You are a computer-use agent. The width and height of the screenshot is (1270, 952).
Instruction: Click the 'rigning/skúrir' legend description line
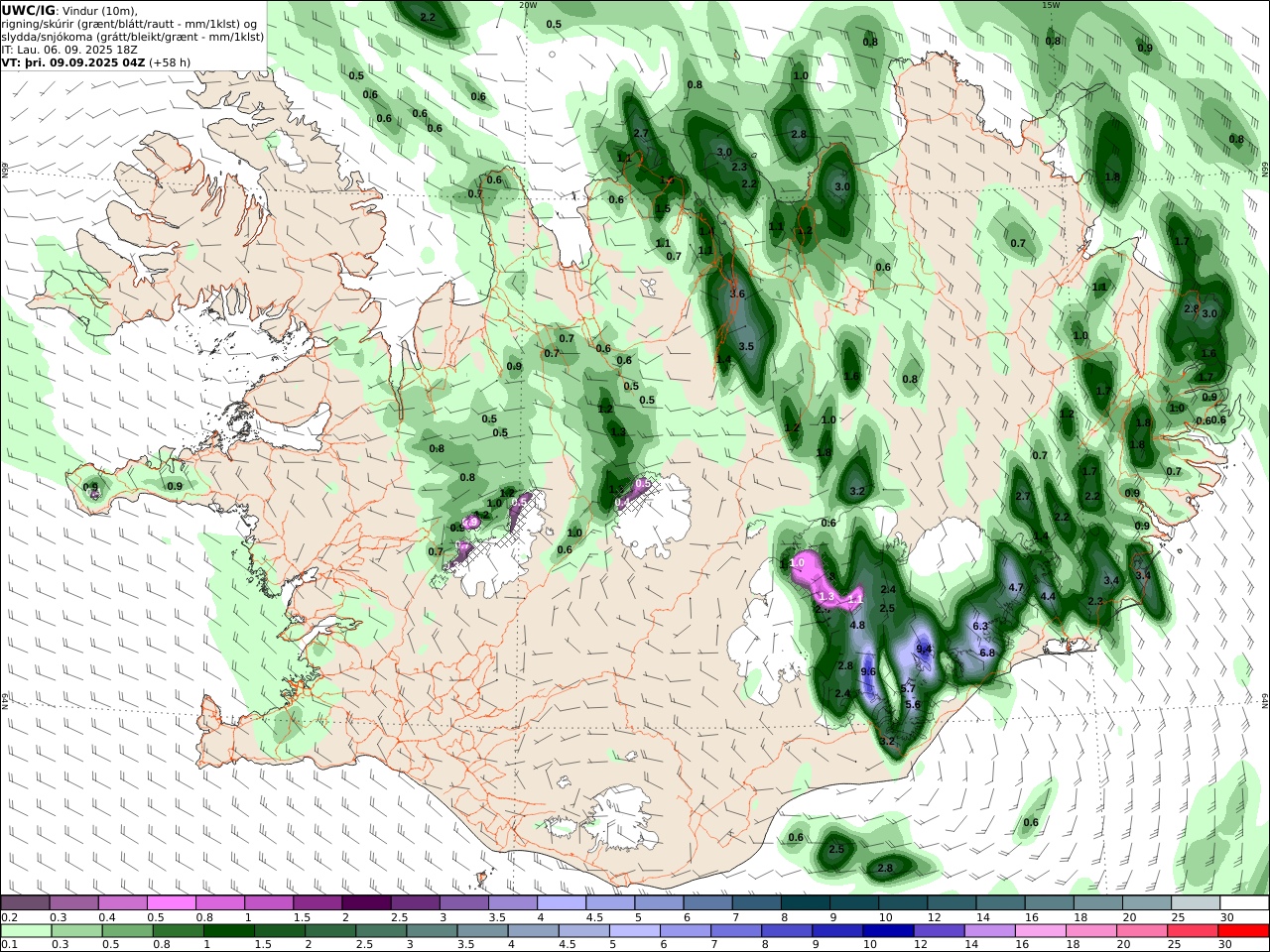tap(131, 23)
